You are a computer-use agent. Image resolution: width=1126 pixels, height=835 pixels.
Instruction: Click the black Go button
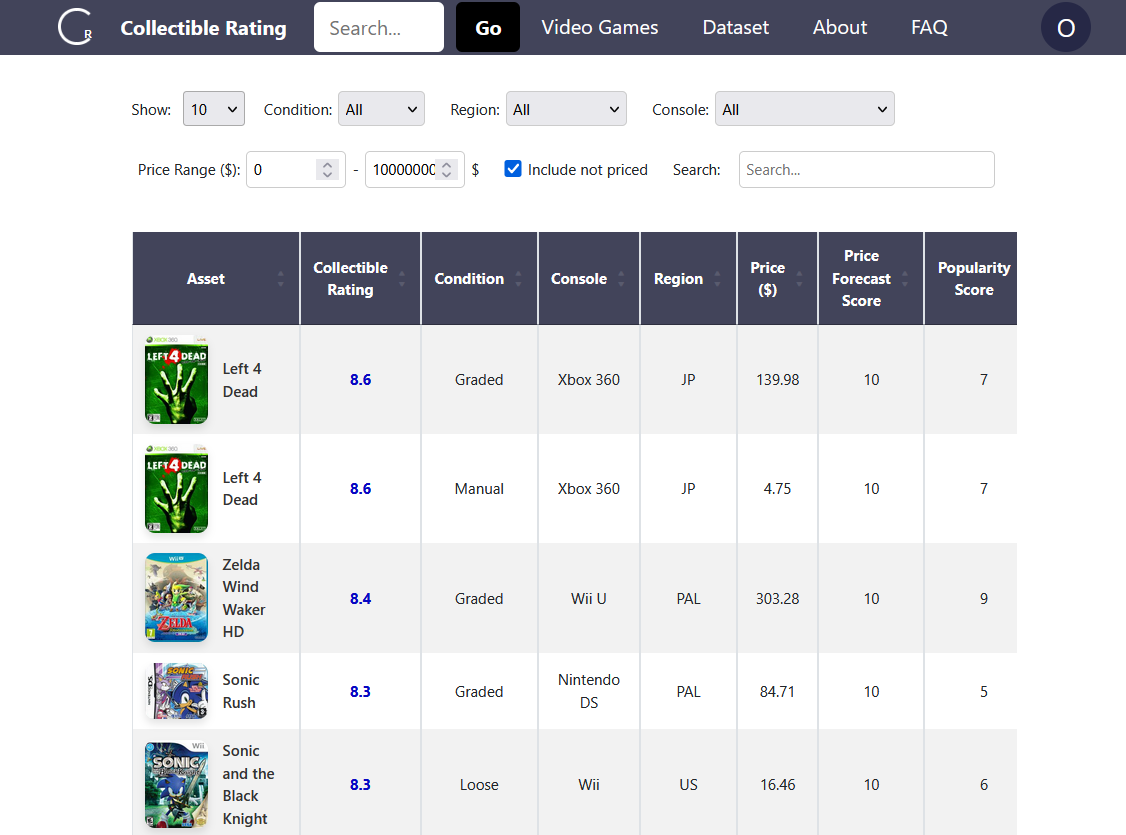point(488,27)
